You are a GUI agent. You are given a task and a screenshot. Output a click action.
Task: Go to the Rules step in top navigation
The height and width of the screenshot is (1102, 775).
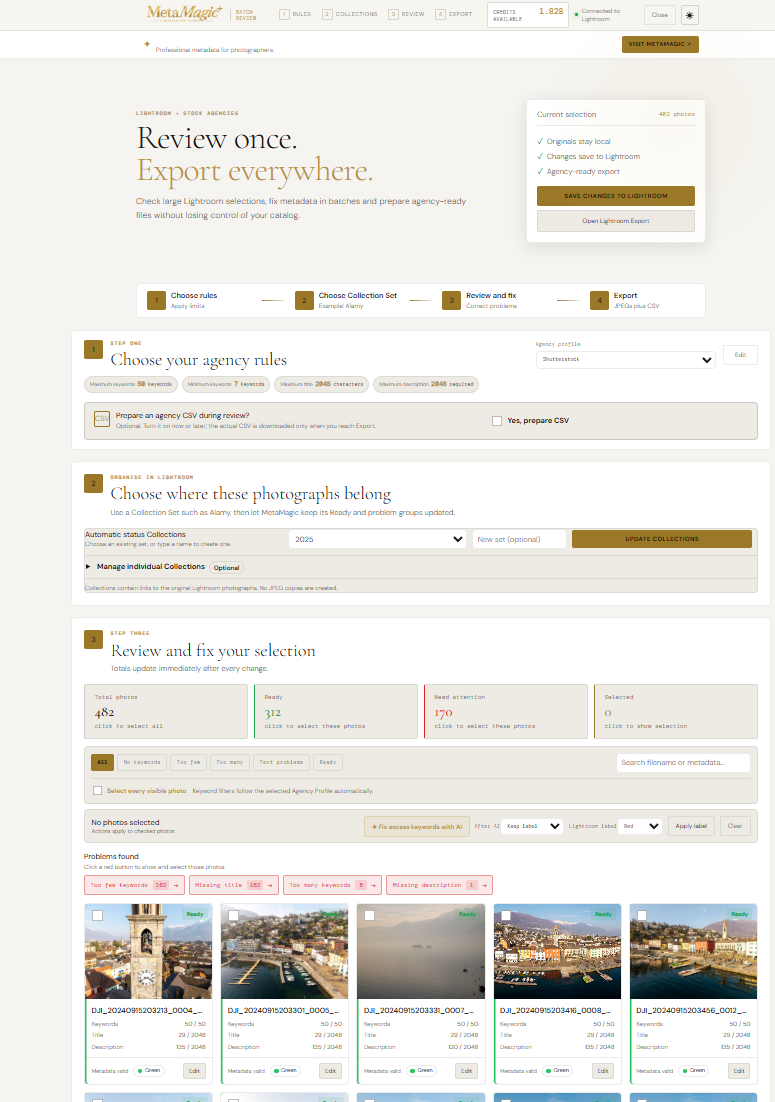coord(295,14)
